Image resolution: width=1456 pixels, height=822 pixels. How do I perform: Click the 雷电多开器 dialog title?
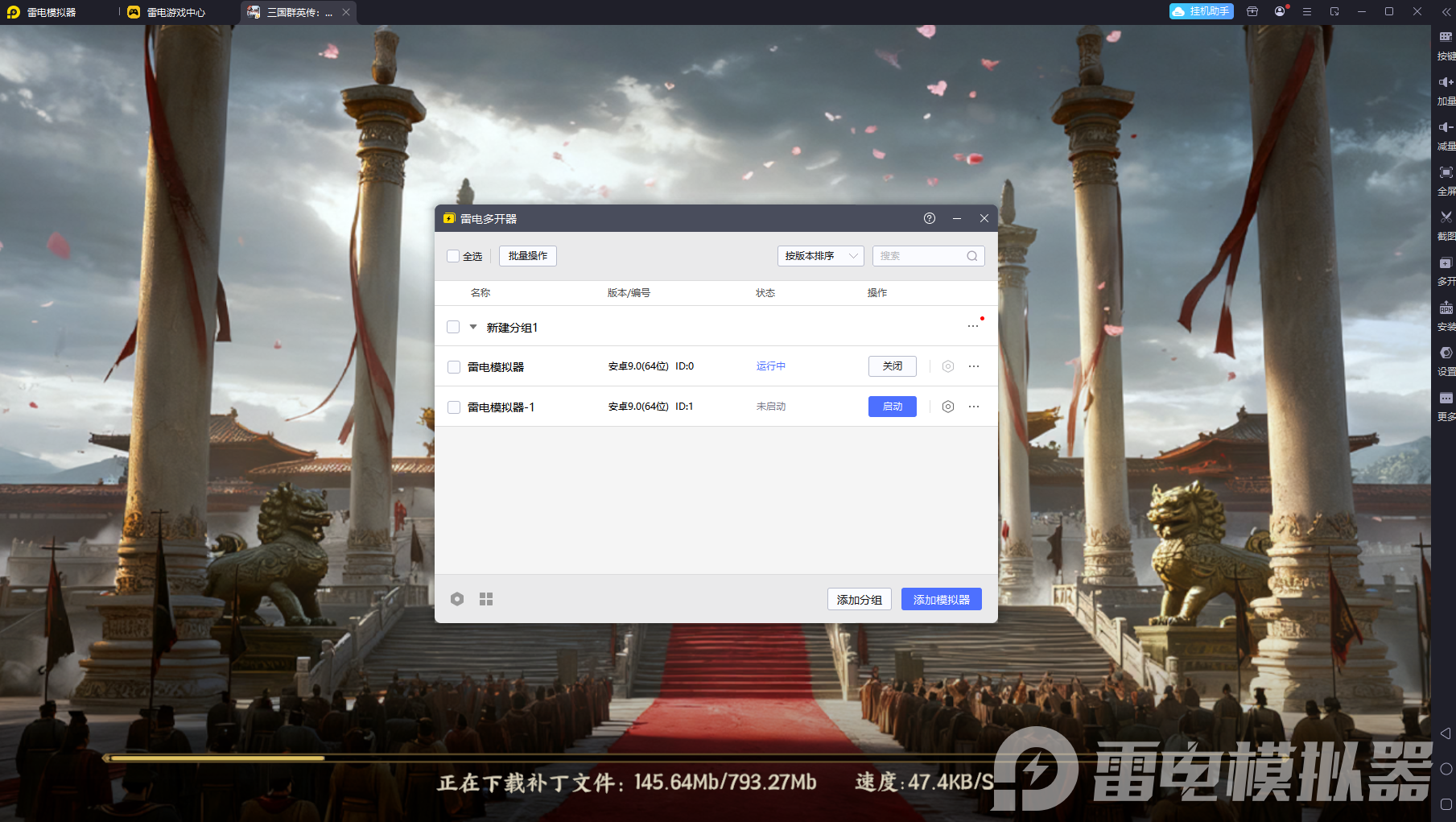pyautogui.click(x=489, y=219)
